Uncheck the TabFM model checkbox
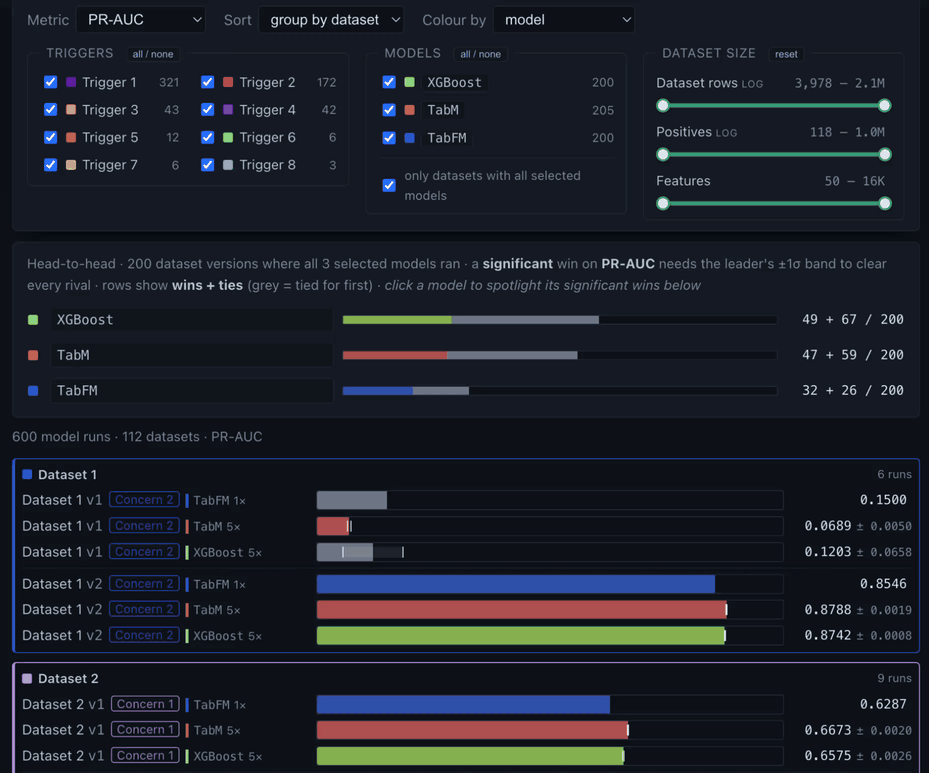 [389, 138]
